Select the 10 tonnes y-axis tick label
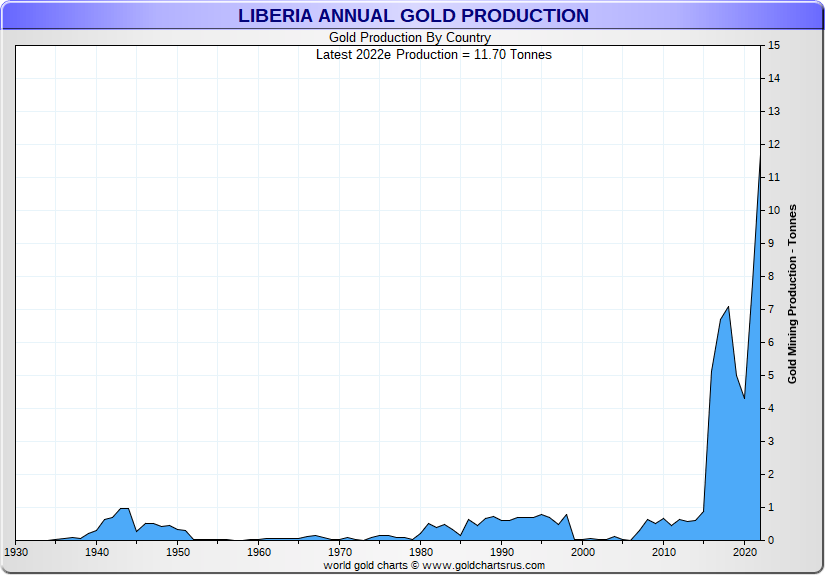Image resolution: width=825 pixels, height=575 pixels. pos(774,211)
